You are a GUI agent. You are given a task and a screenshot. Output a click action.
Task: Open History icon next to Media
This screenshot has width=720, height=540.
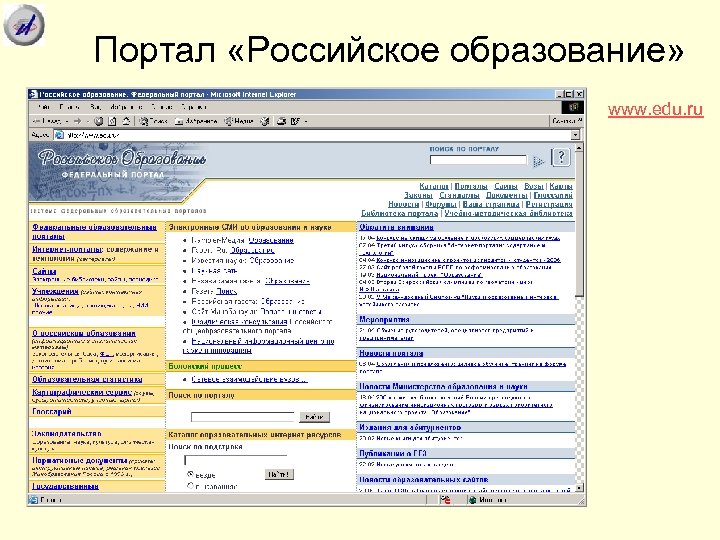click(x=265, y=121)
